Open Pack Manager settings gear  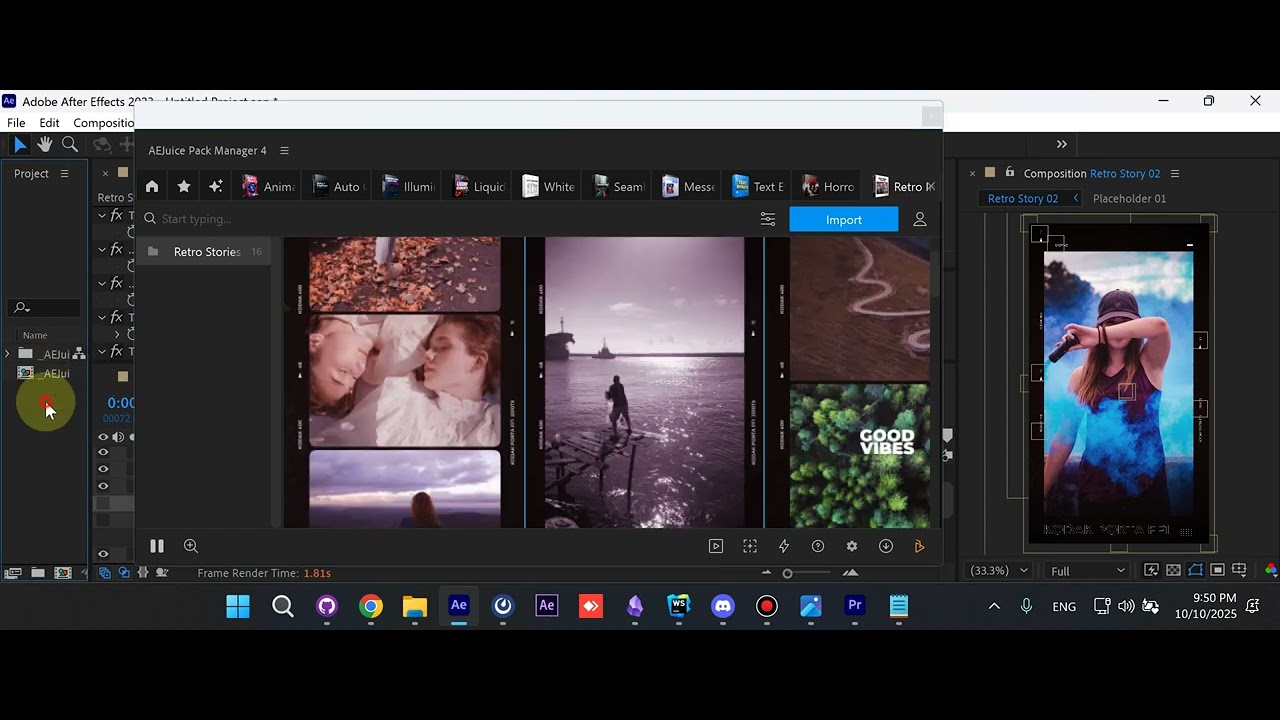tap(852, 546)
